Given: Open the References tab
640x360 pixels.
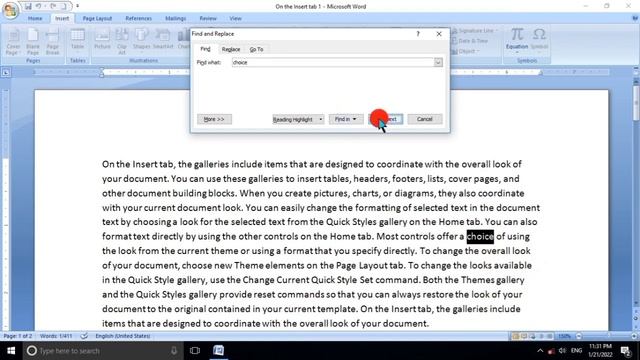Looking at the screenshot, I should (138, 18).
